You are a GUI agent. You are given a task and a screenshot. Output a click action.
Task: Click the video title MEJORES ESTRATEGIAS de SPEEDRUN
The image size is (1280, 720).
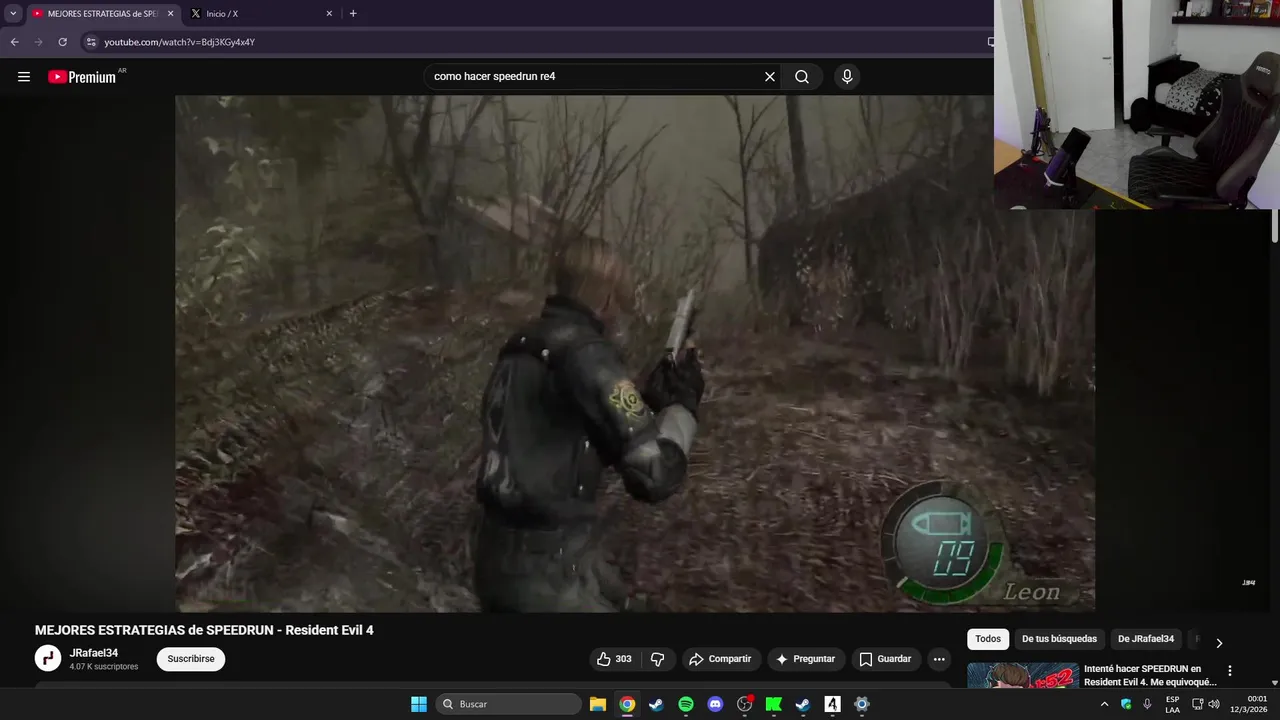click(x=204, y=630)
